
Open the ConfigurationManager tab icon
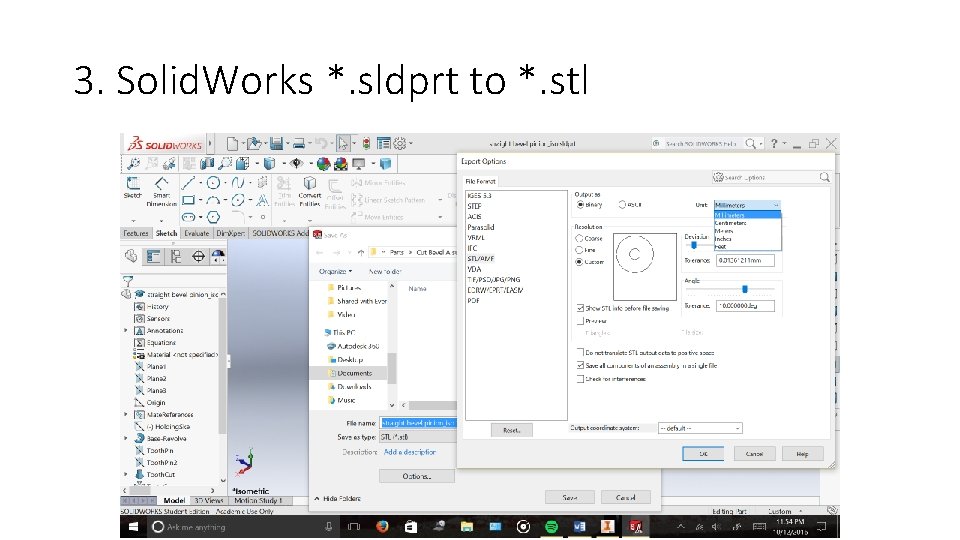pos(176,257)
